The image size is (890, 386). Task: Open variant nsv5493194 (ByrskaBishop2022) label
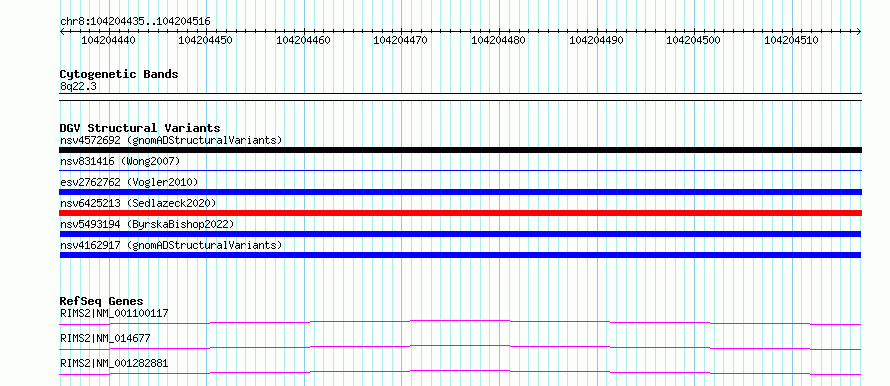pos(147,224)
